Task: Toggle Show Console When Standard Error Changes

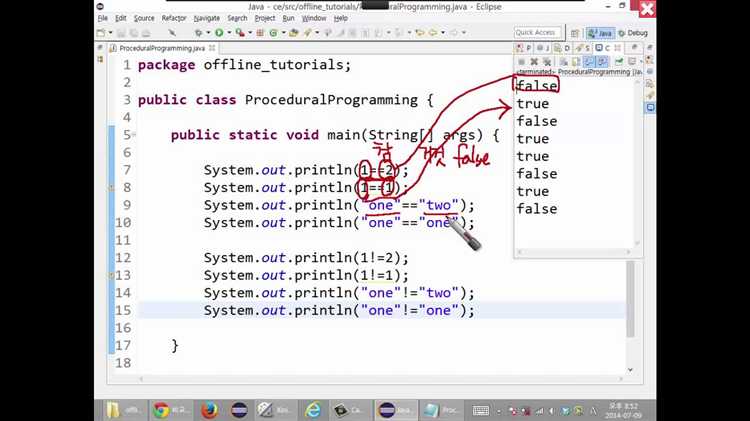Action: [x=603, y=62]
